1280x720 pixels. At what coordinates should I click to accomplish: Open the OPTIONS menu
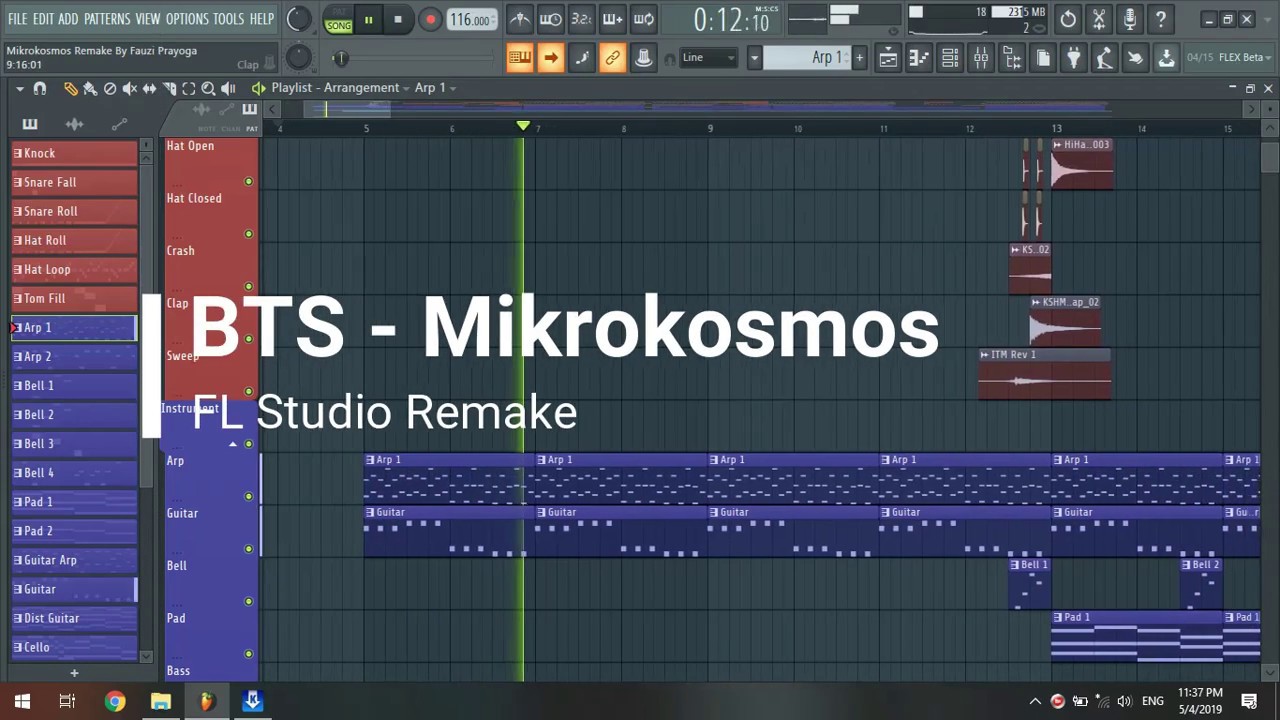(x=187, y=19)
